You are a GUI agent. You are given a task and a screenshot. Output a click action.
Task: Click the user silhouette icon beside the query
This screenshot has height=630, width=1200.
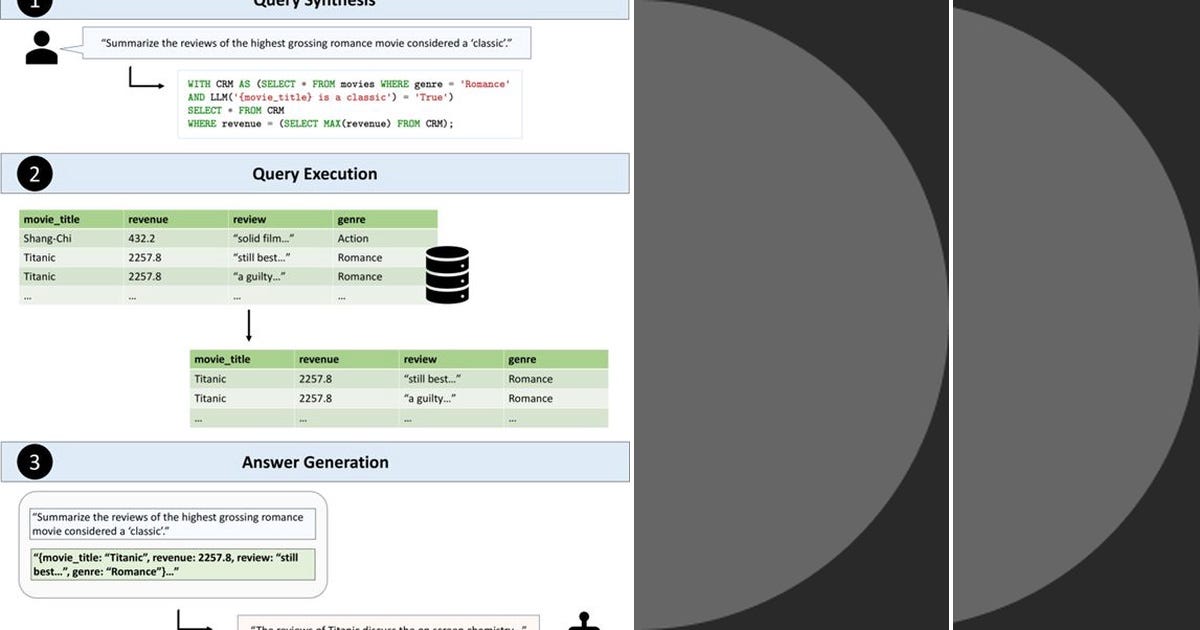(x=41, y=47)
